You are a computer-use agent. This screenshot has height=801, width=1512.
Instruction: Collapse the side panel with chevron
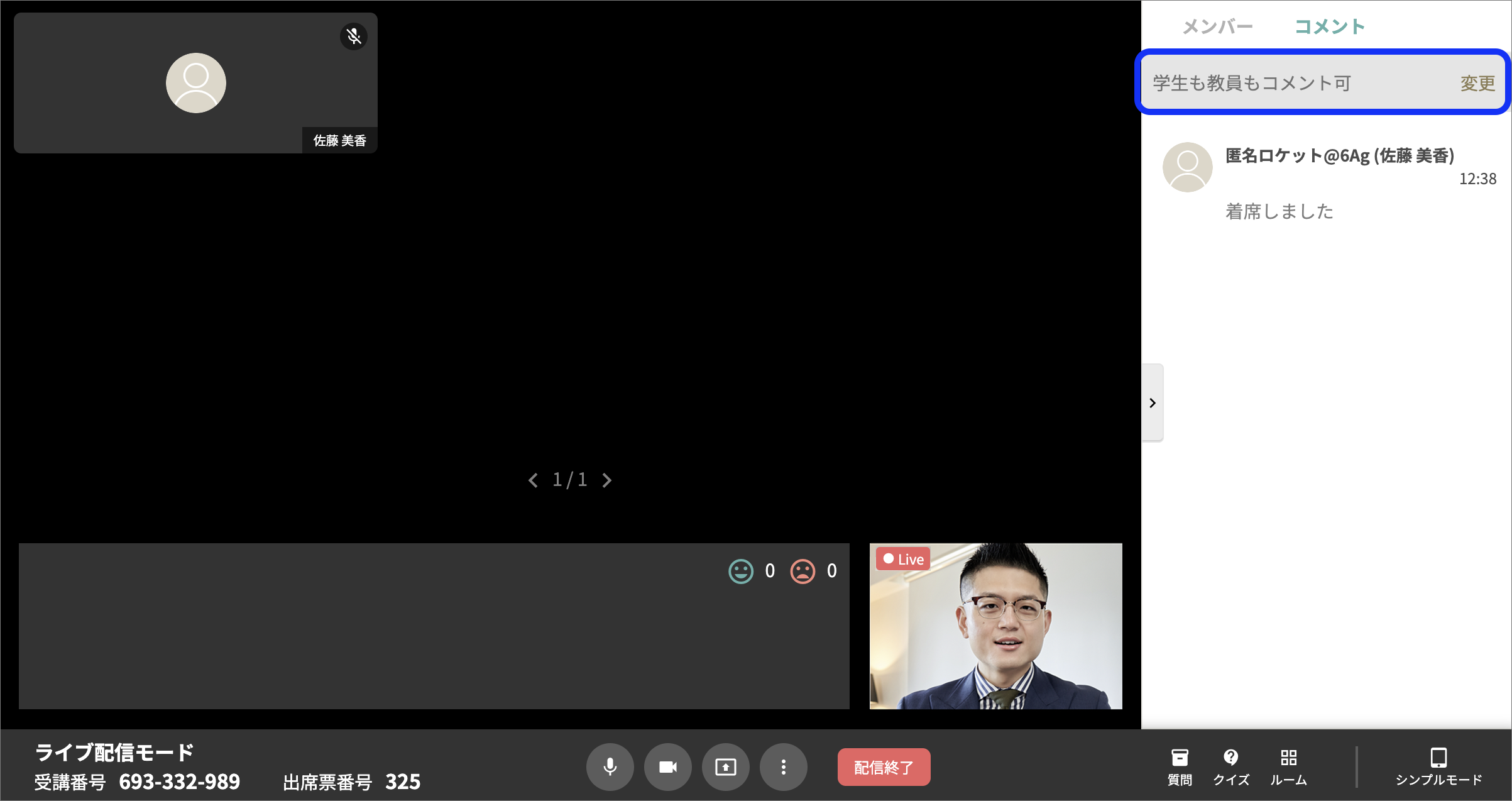click(x=1153, y=403)
